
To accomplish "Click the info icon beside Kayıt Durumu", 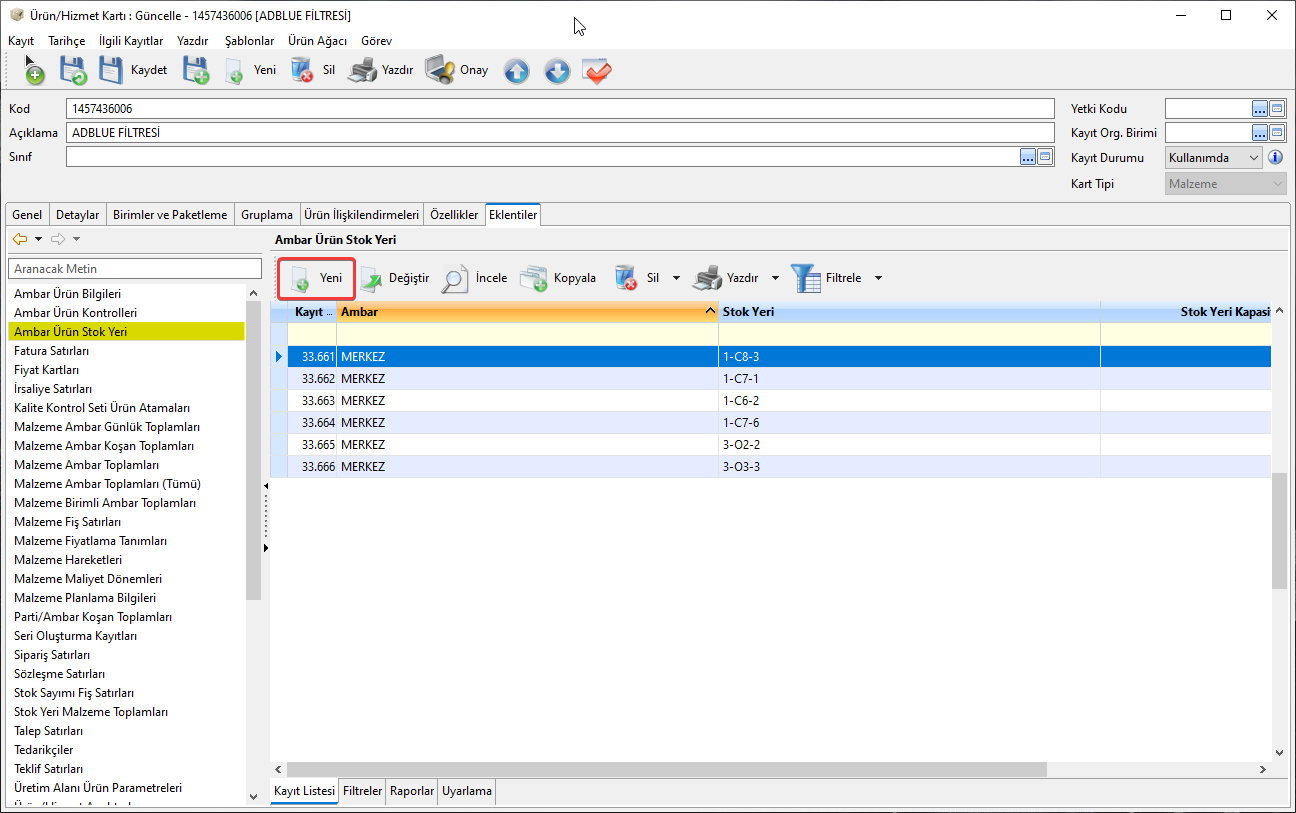I will pos(1275,158).
